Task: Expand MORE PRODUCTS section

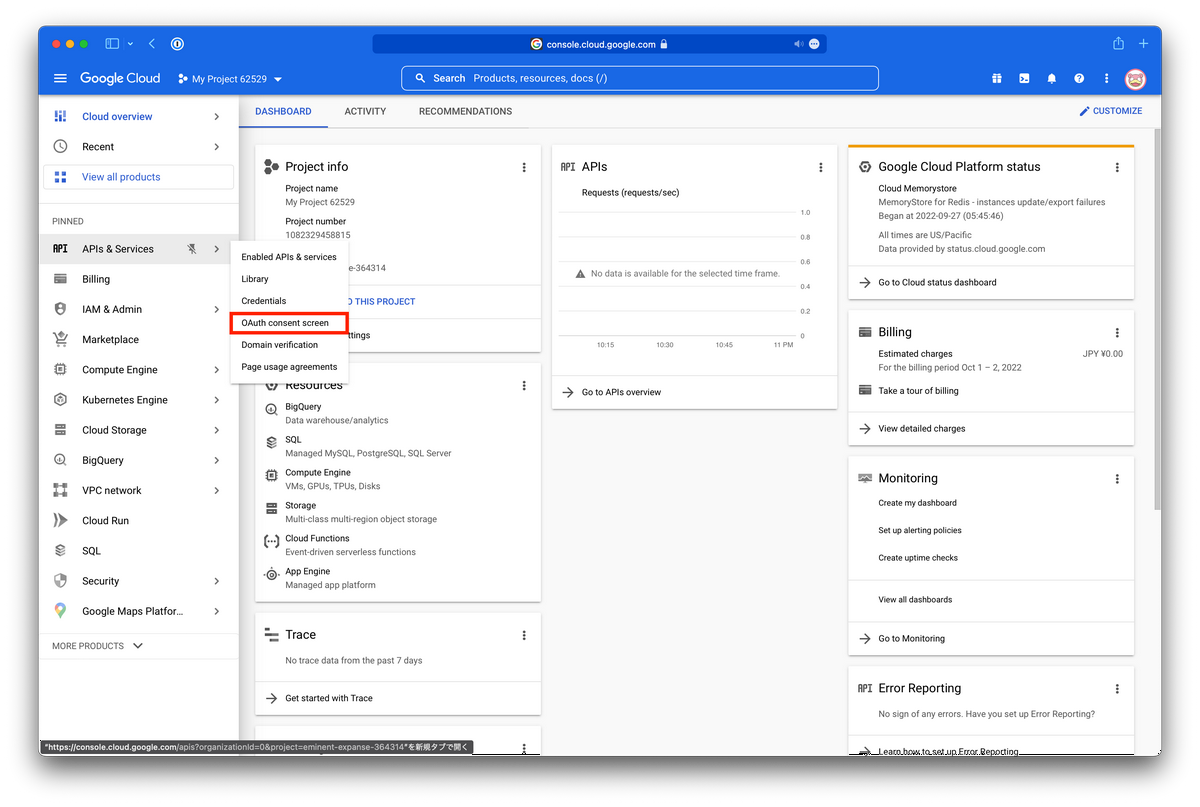Action: (98, 646)
